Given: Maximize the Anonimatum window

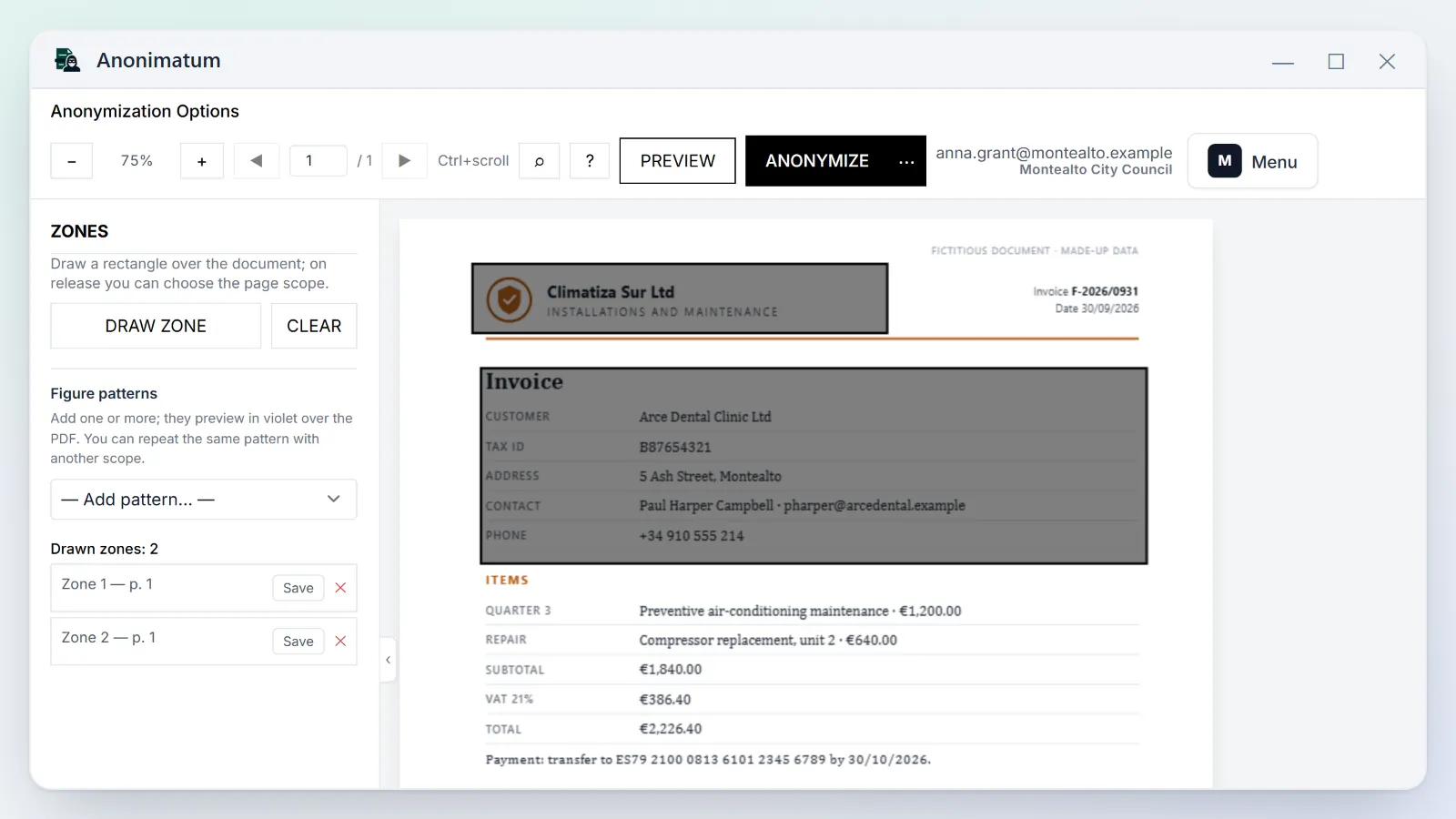Looking at the screenshot, I should 1336,62.
